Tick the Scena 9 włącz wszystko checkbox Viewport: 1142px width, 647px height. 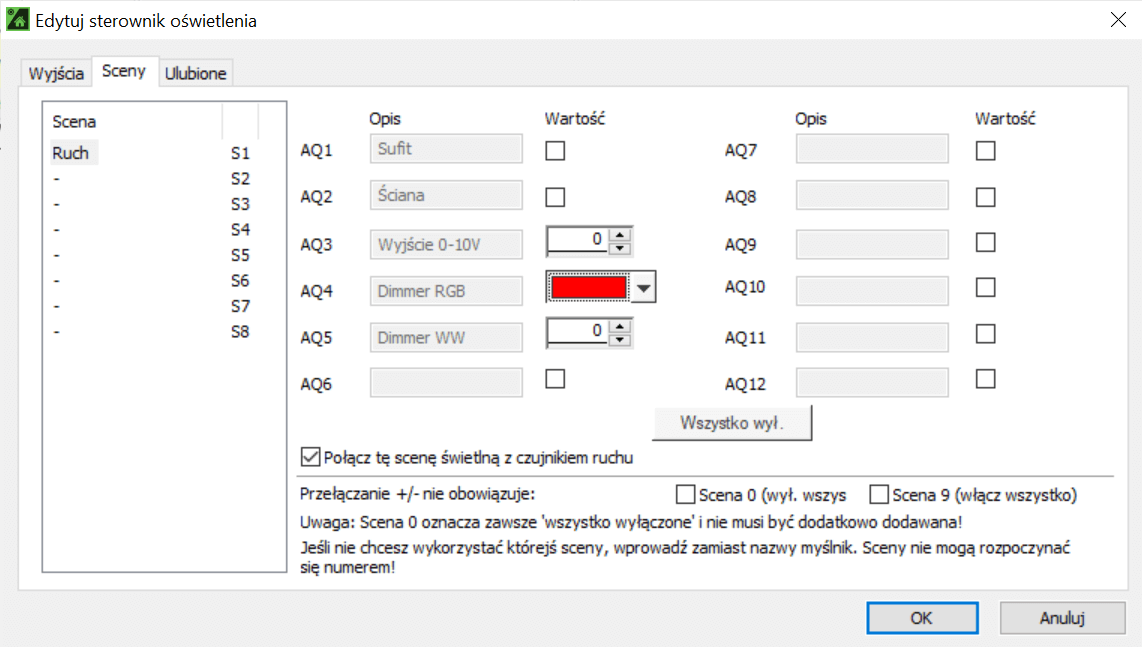click(x=879, y=494)
